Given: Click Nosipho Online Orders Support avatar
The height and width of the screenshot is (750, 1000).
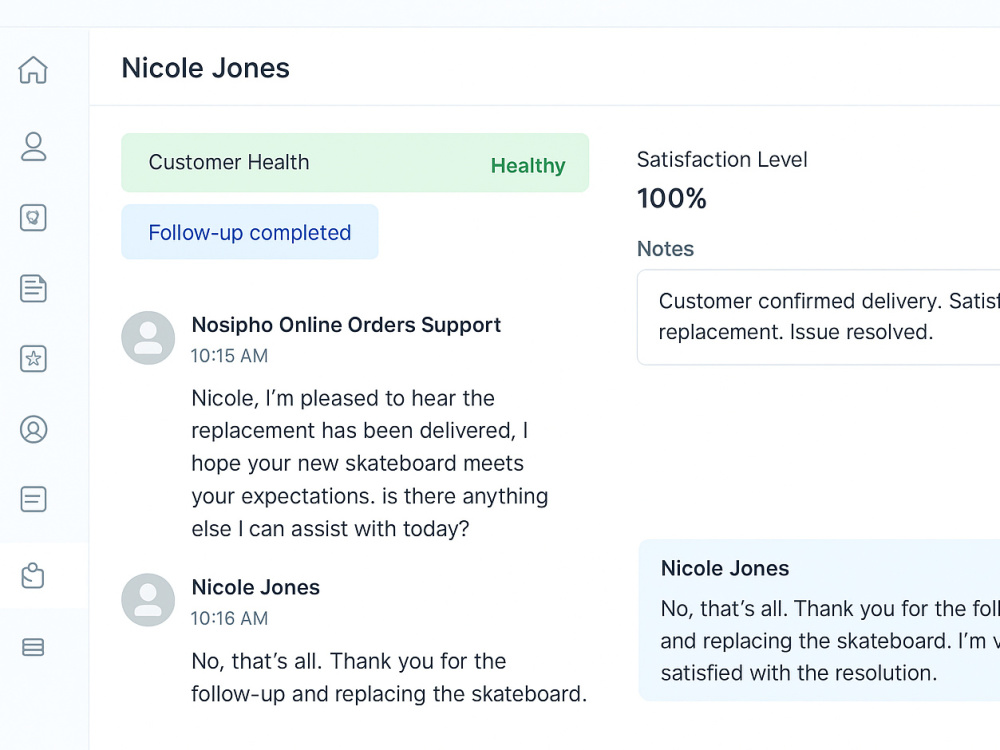Looking at the screenshot, I should [148, 338].
